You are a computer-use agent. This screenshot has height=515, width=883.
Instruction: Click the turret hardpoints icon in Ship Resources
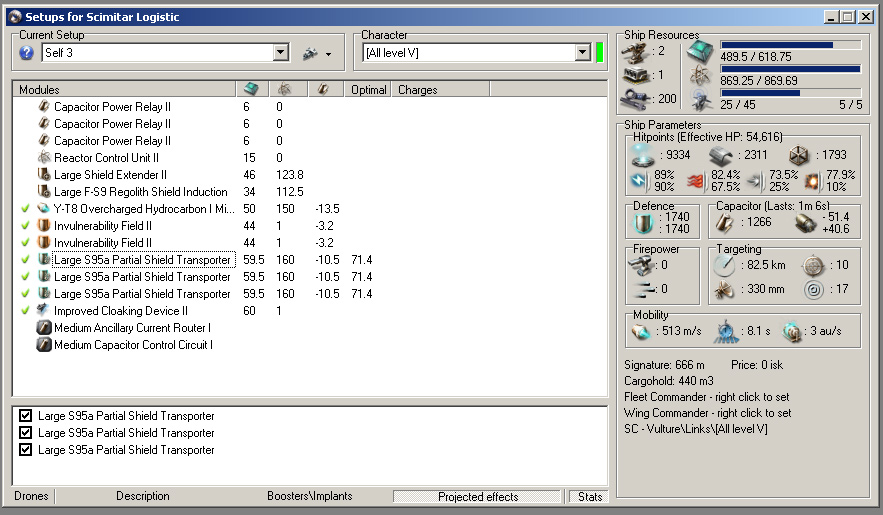click(x=633, y=52)
